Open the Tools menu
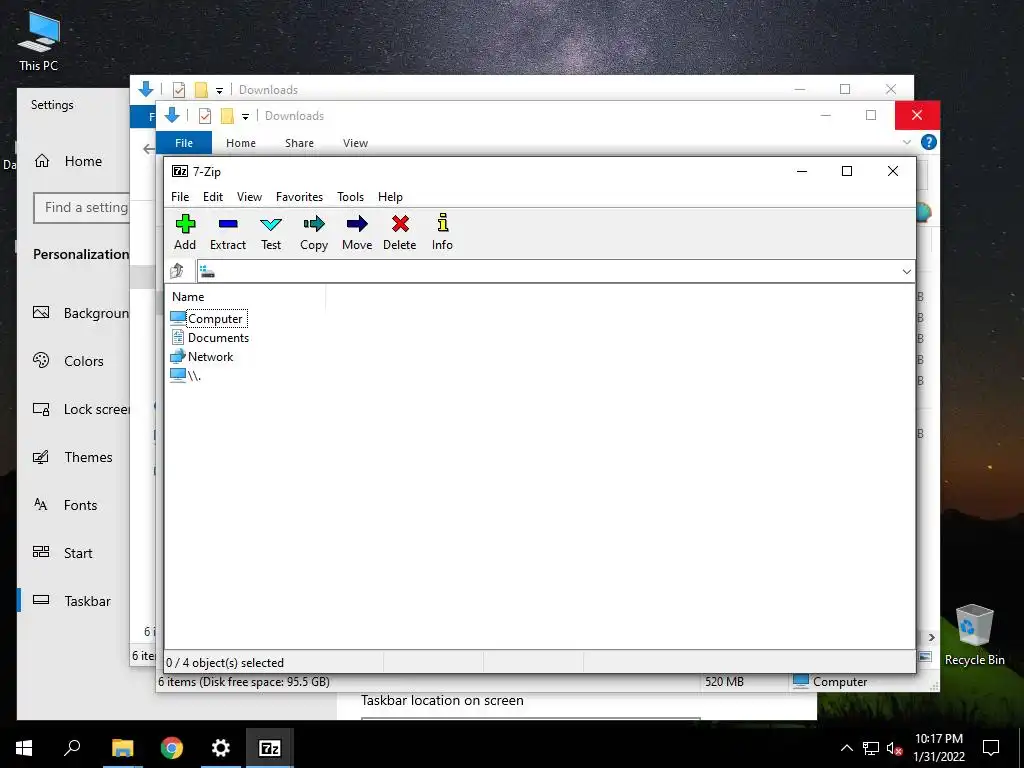 coord(350,197)
